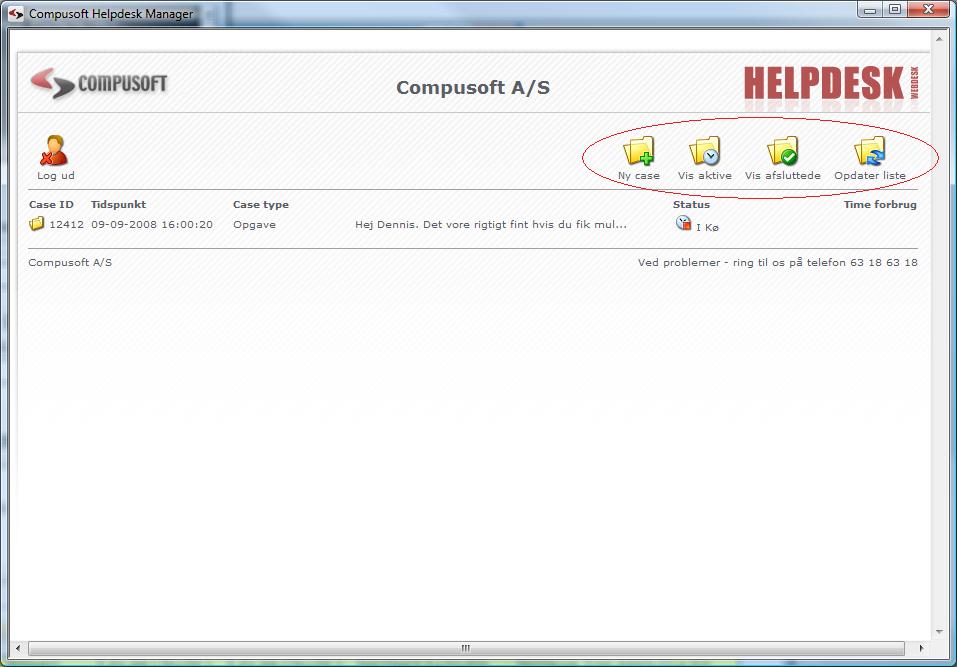Image resolution: width=957 pixels, height=667 pixels.
Task: Click vertical scrollbar down arrow
Action: point(939,632)
